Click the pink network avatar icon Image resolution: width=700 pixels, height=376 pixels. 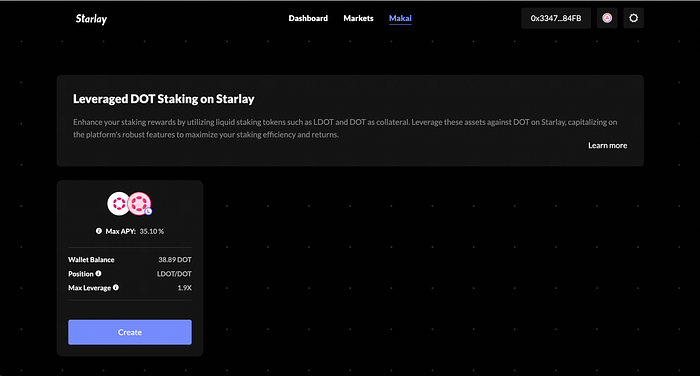click(x=607, y=18)
